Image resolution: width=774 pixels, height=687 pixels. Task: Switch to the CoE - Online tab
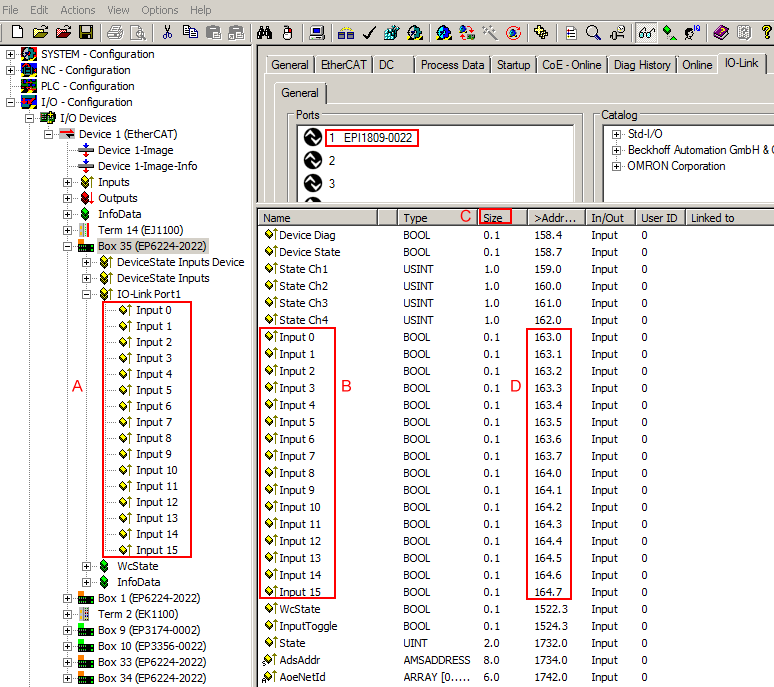(x=572, y=65)
